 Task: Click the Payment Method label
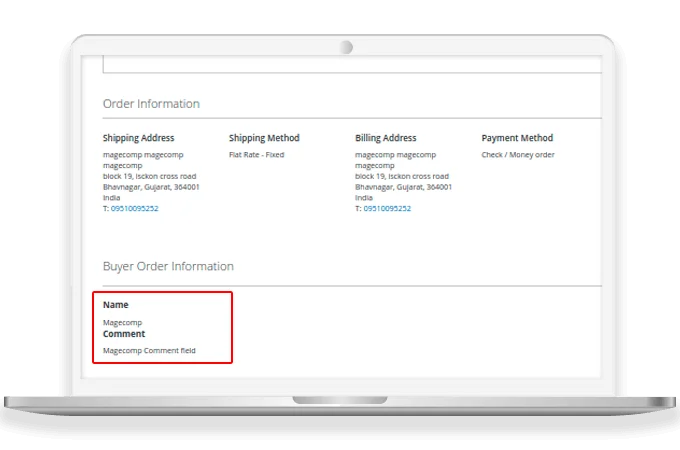(x=517, y=138)
